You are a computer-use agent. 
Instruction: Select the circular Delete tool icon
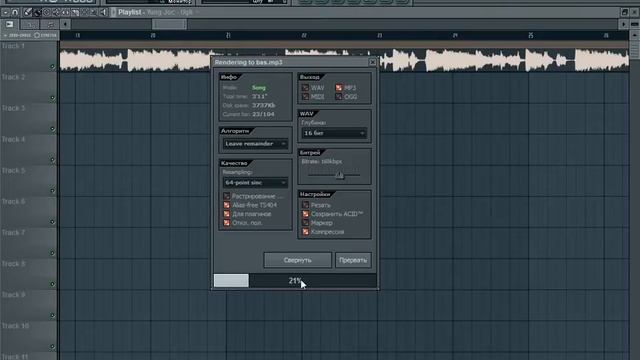[x=47, y=12]
